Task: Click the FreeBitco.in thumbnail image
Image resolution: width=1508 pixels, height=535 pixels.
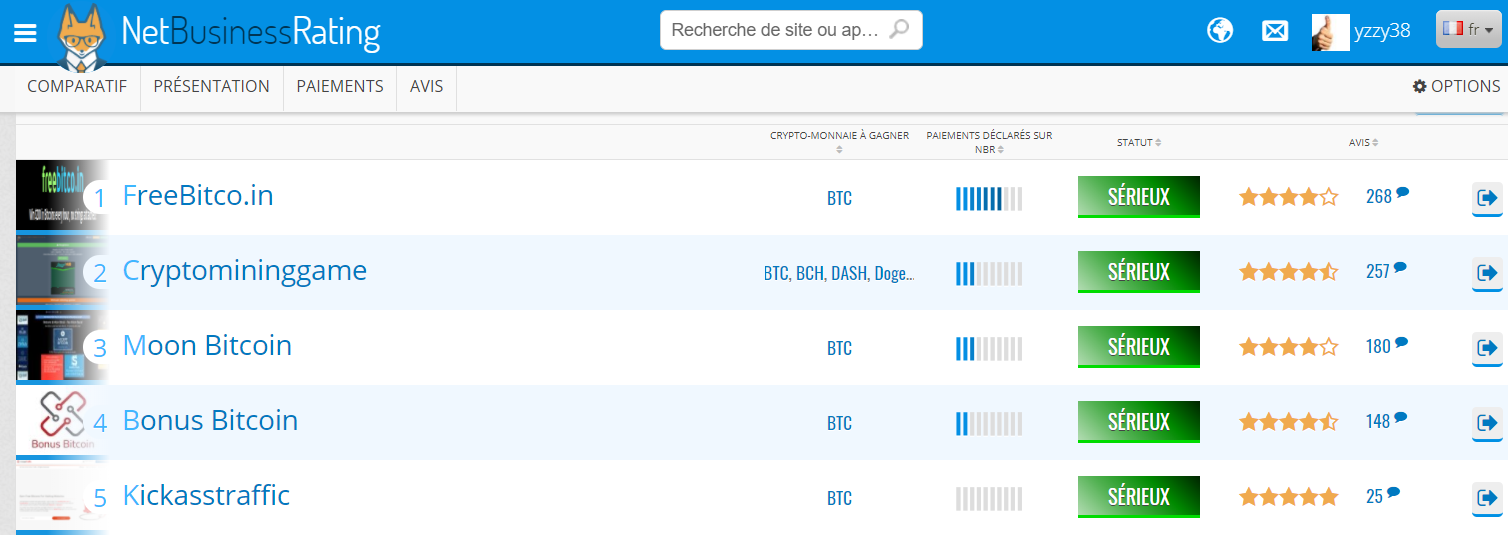Action: (x=60, y=196)
